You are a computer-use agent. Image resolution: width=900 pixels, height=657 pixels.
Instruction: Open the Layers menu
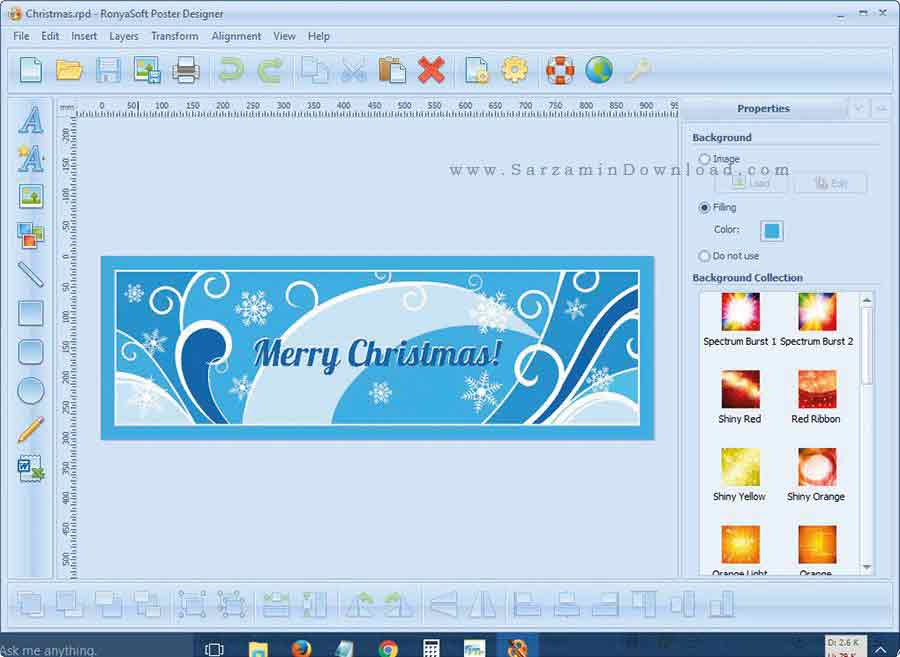point(124,36)
